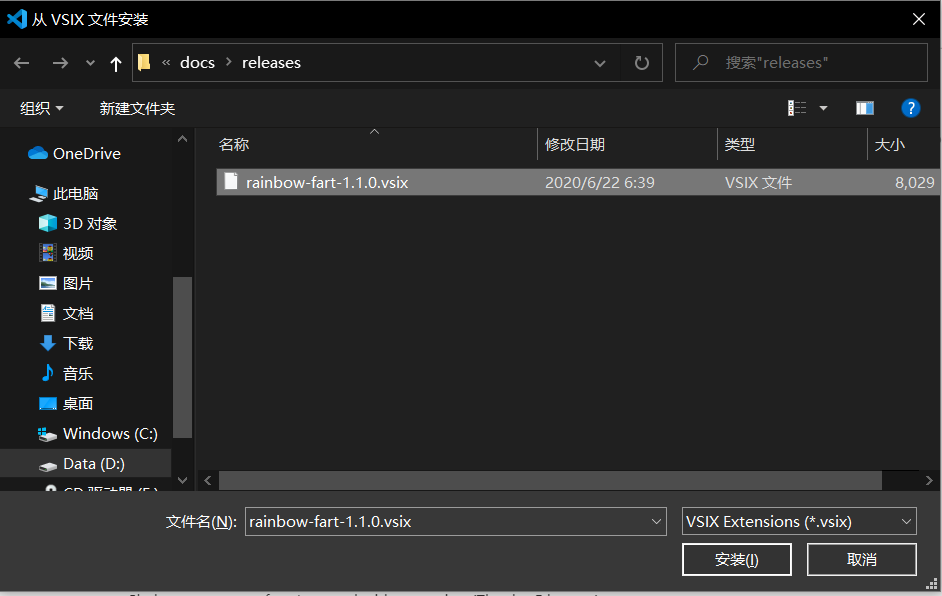Click the folder icon in the address bar
The image size is (942, 596).
click(x=144, y=62)
